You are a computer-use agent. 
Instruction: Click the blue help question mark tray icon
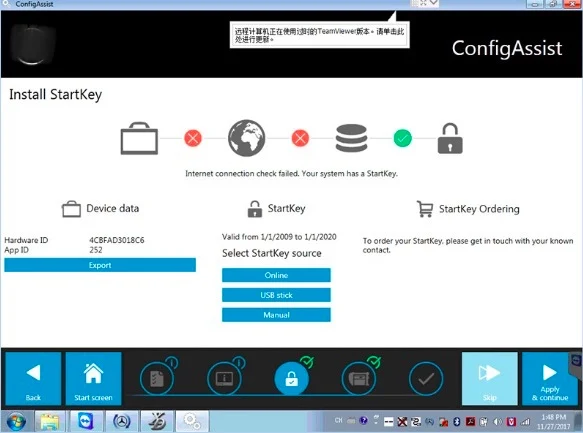coord(364,420)
